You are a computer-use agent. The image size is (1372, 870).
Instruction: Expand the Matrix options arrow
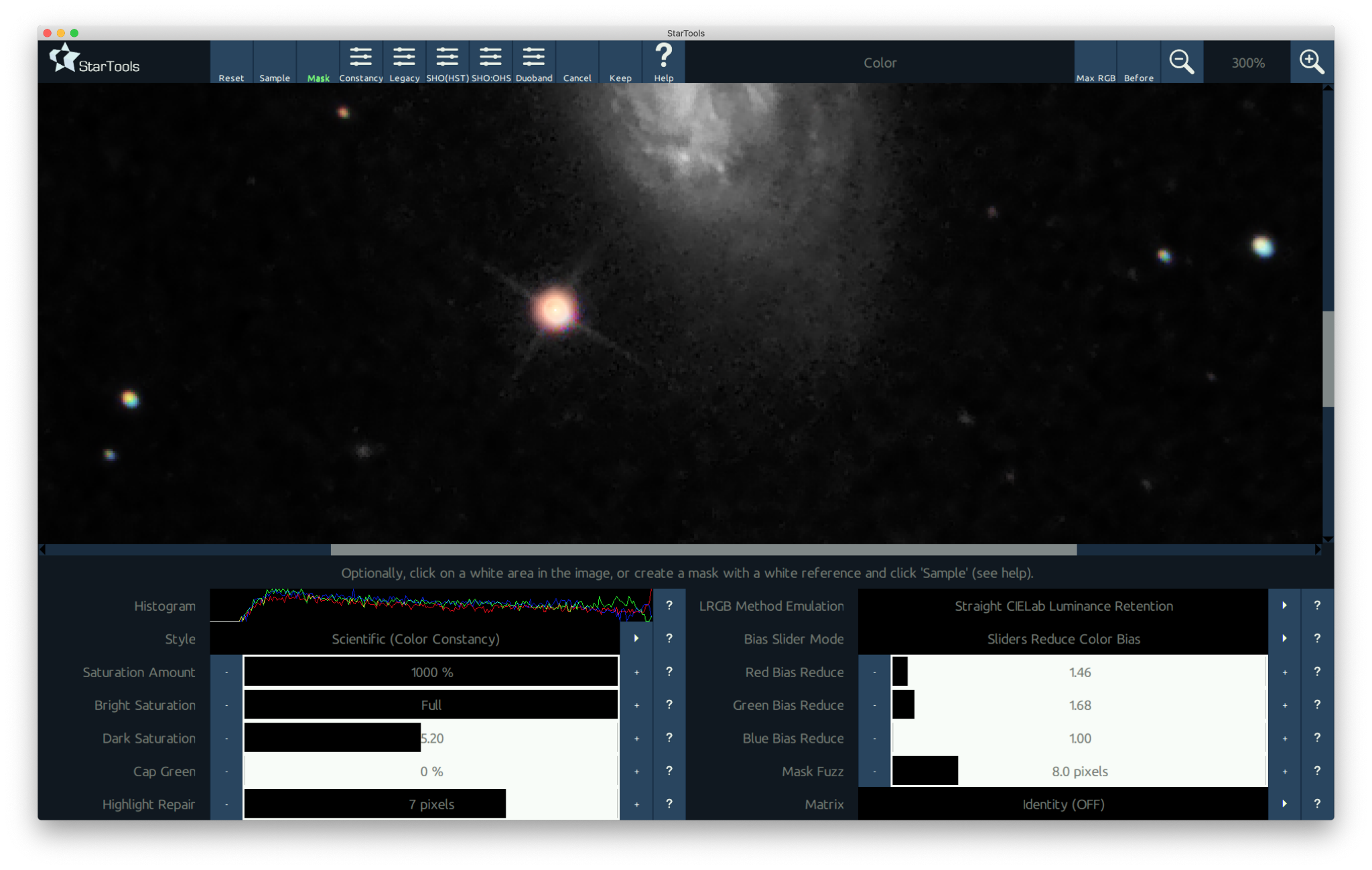[x=1284, y=804]
